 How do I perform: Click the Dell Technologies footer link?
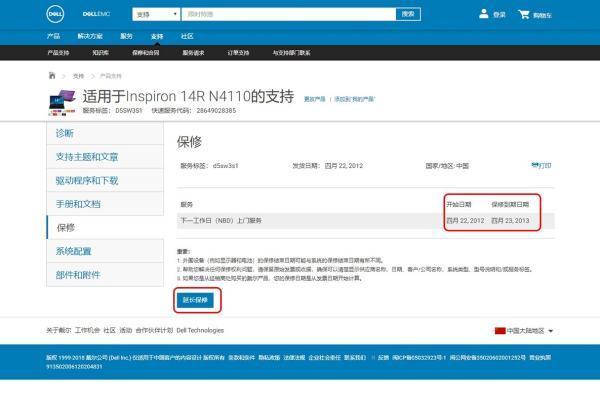pos(200,330)
